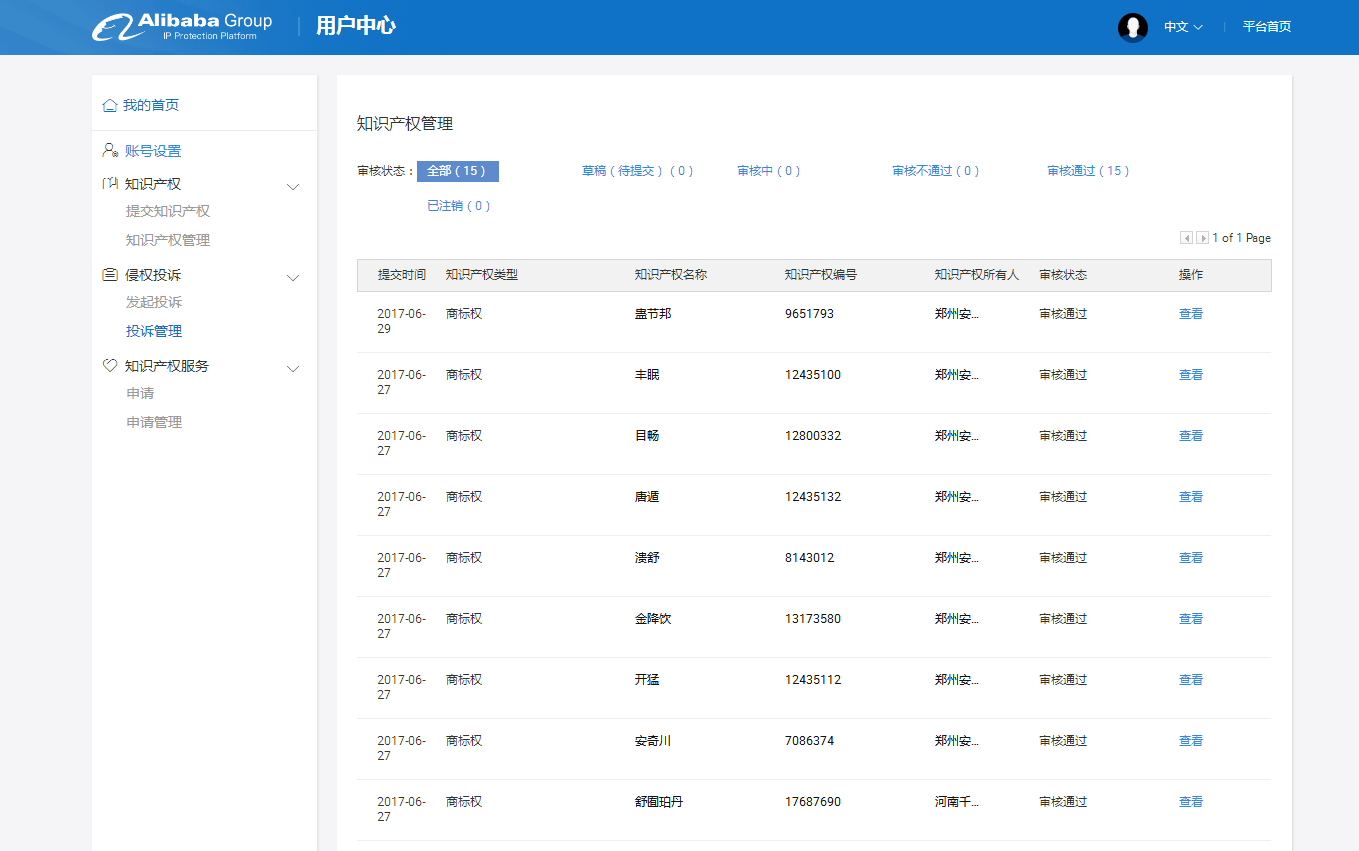Open 申请管理 in sidebar
1359x851 pixels.
(x=154, y=422)
